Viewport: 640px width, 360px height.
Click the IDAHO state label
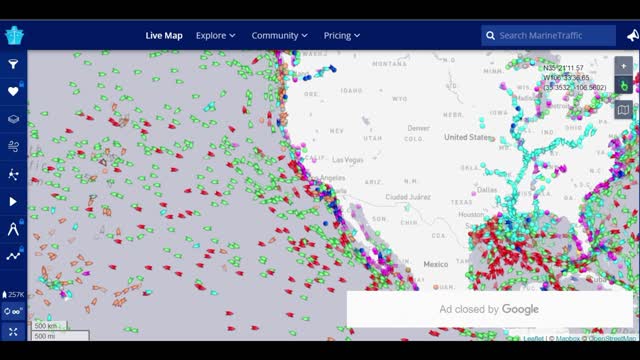click(x=351, y=91)
